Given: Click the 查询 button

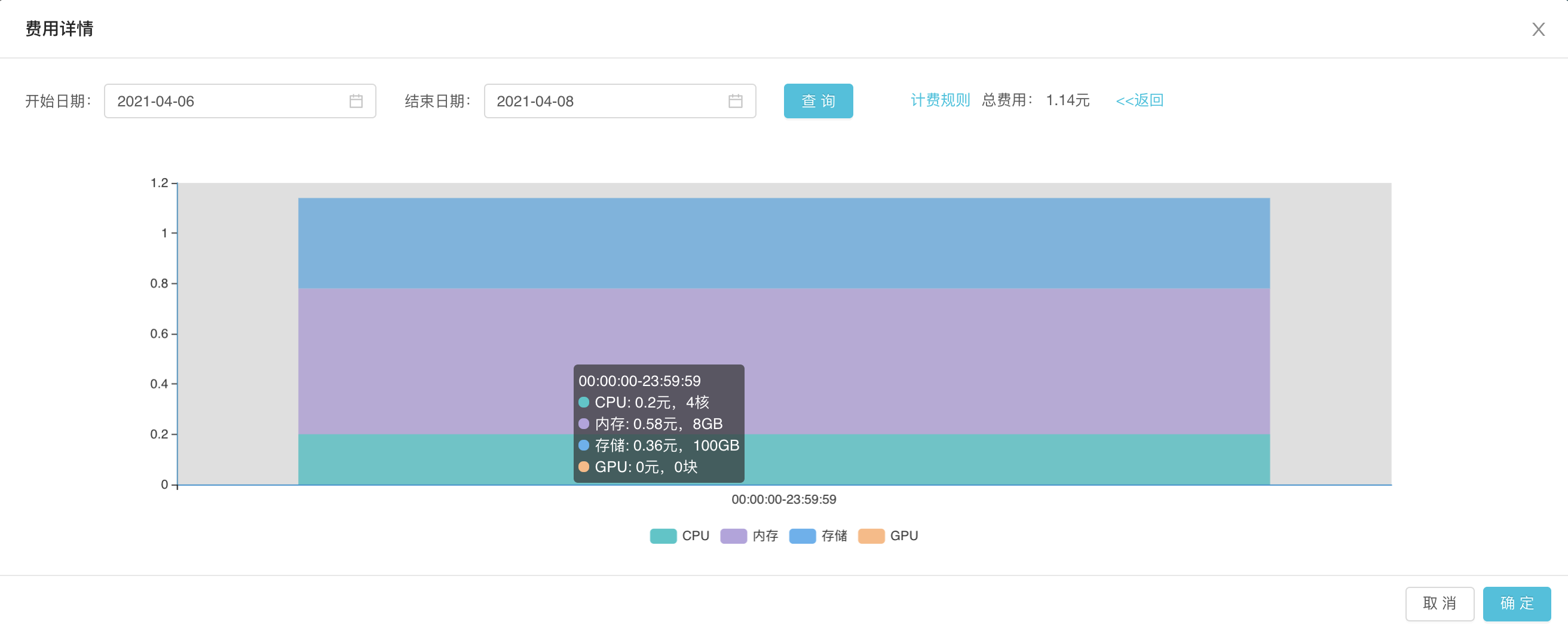Looking at the screenshot, I should 818,101.
